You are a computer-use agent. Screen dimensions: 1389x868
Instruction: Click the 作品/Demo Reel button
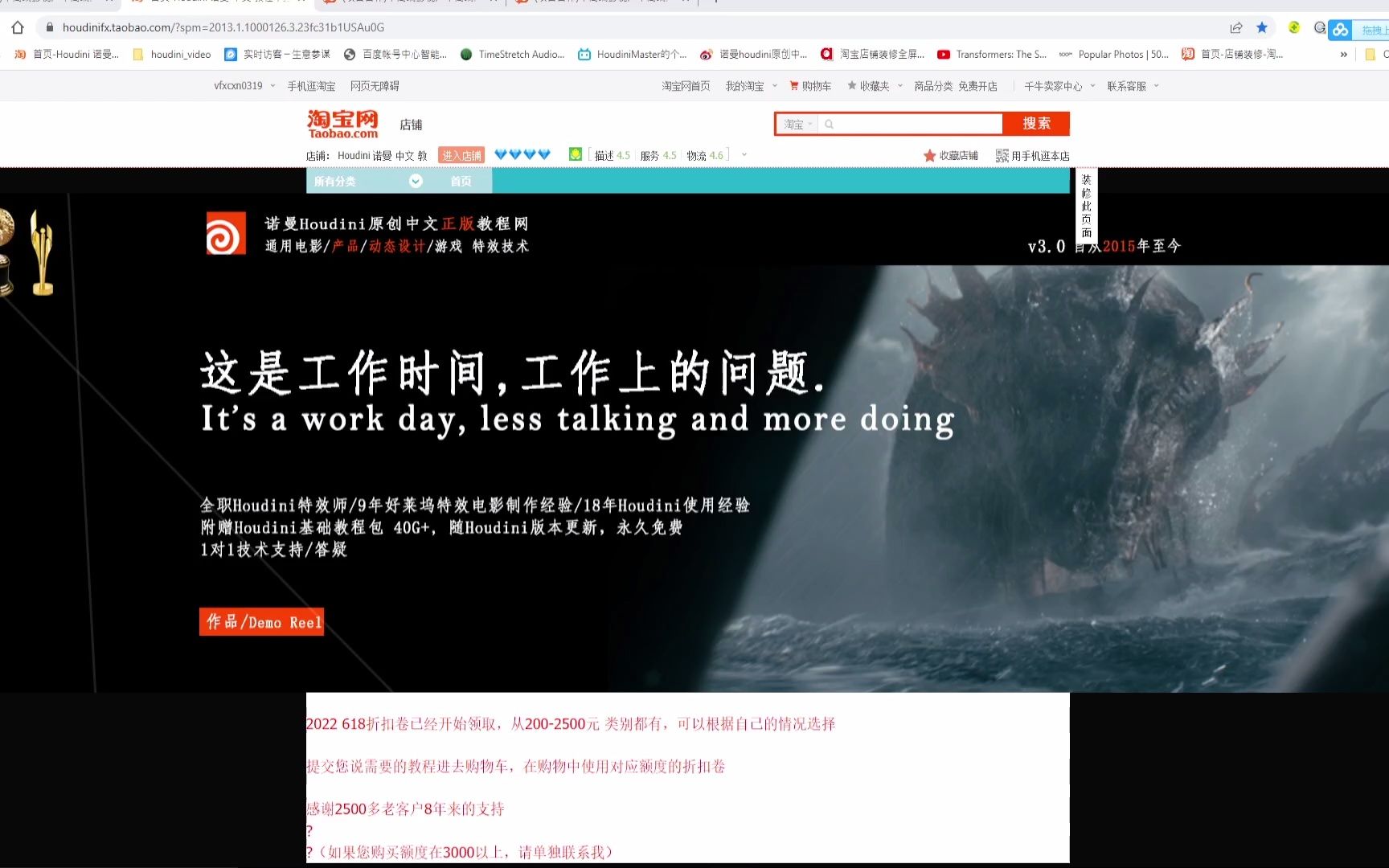262,622
